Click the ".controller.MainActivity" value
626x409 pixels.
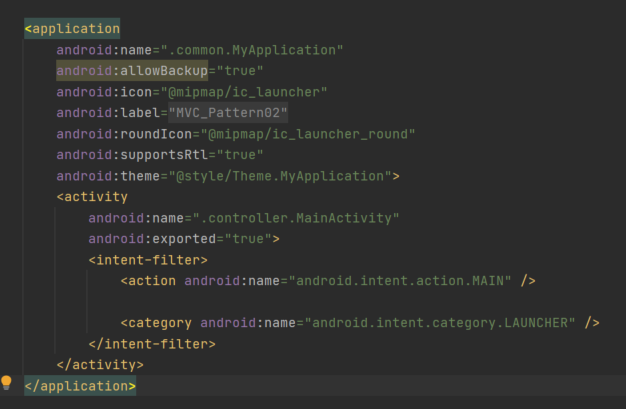pos(295,218)
